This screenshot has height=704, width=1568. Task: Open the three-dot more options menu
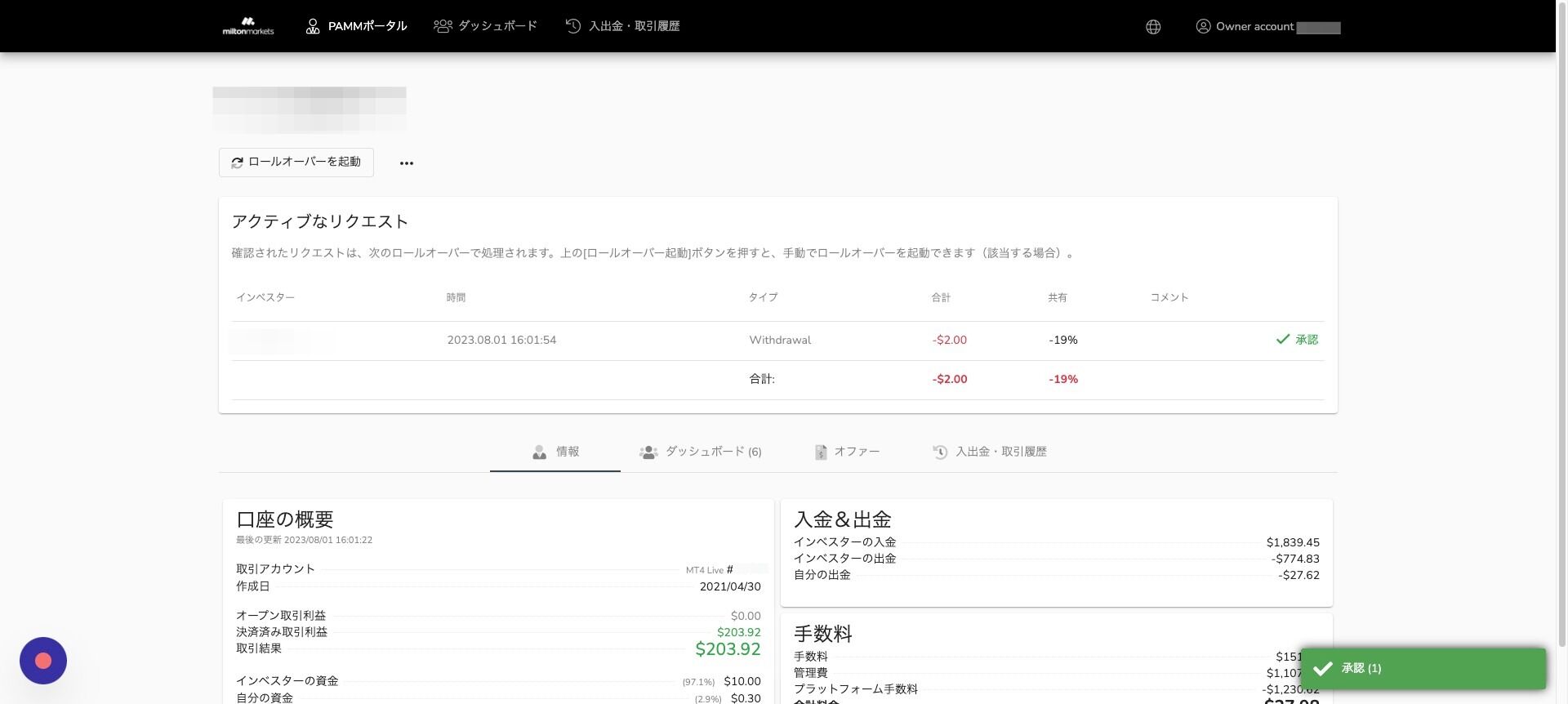pos(407,163)
